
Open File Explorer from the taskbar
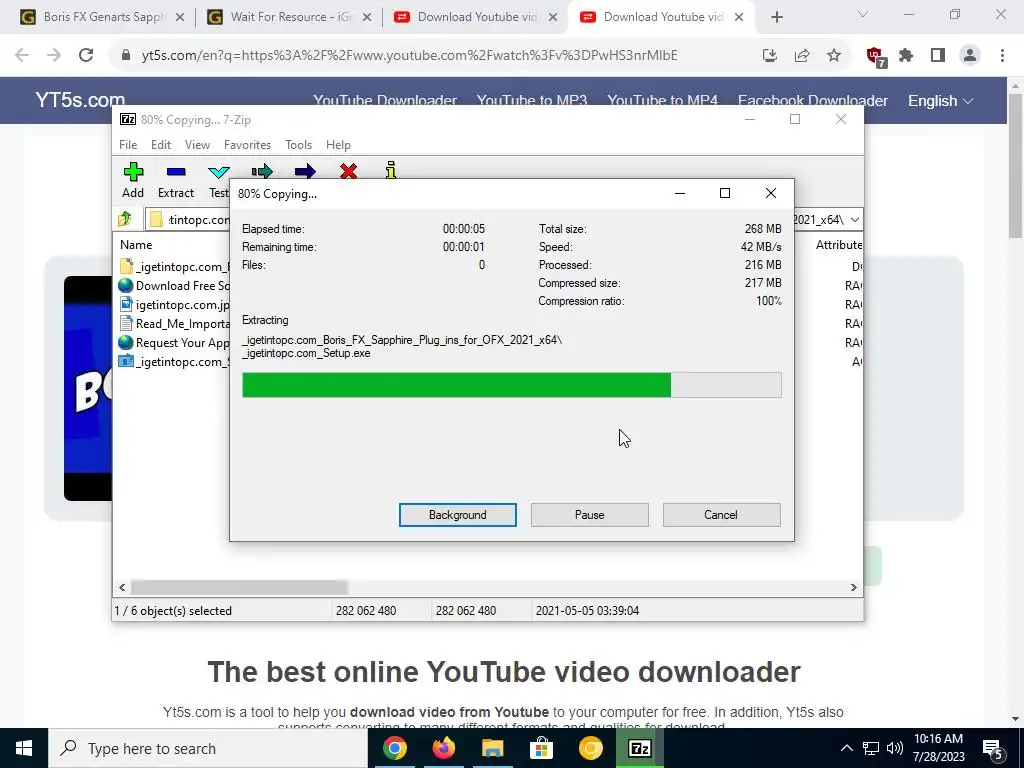point(492,748)
